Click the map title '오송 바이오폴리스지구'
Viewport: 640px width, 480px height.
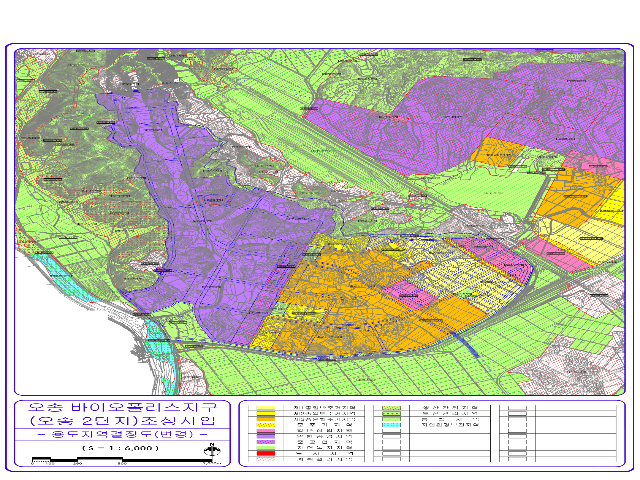[x=122, y=409]
